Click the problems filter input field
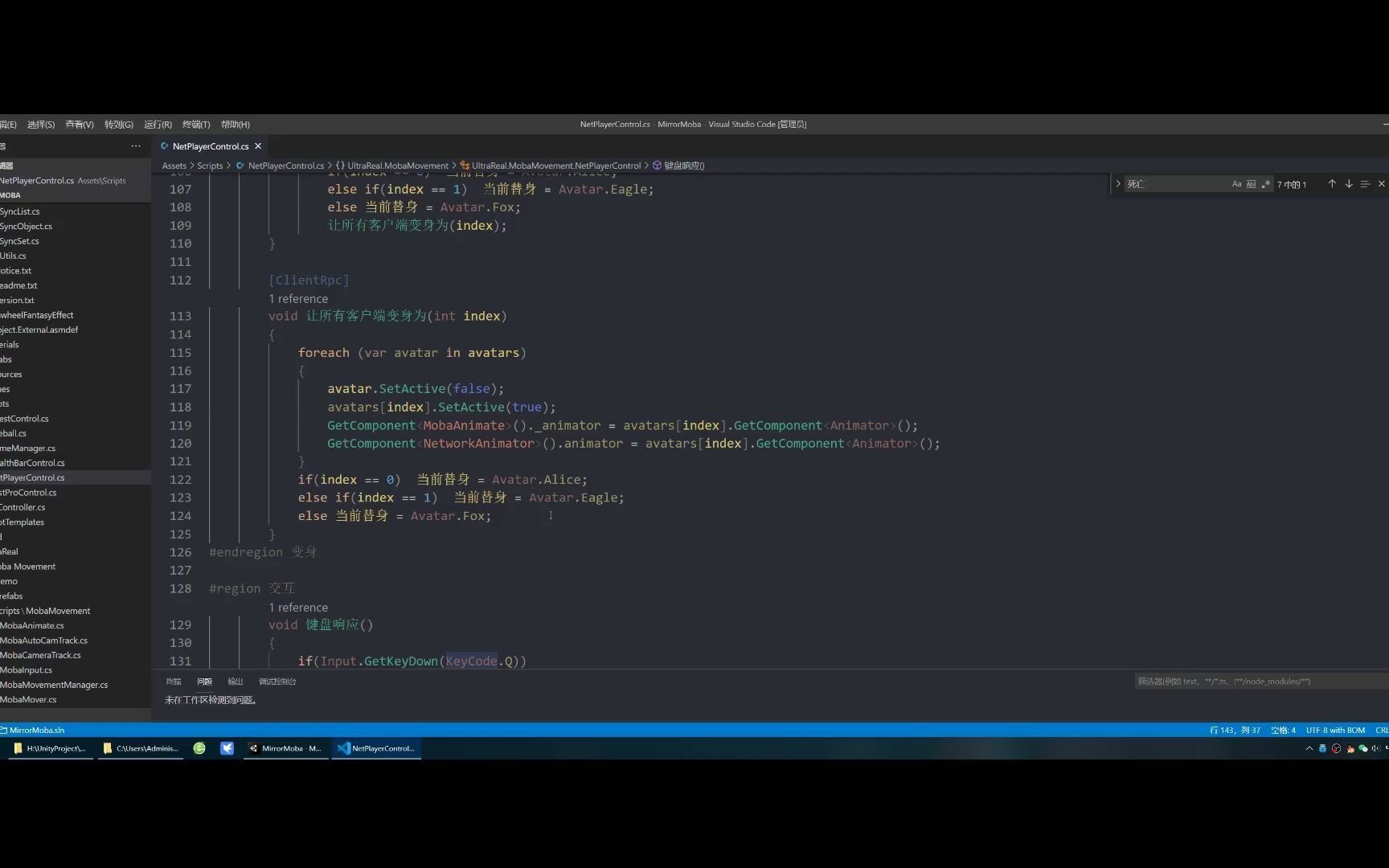This screenshot has width=1389, height=868. click(x=1261, y=682)
